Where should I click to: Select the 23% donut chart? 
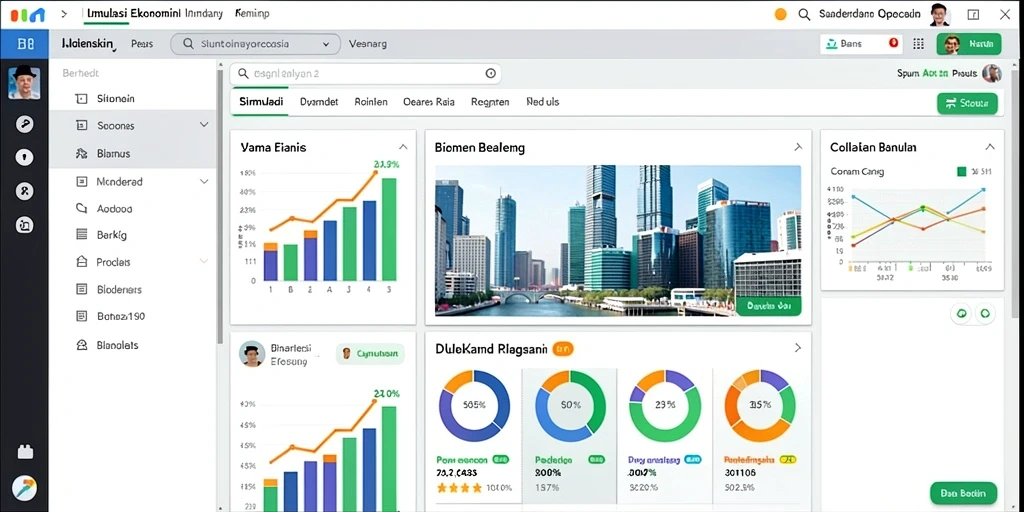(x=664, y=405)
